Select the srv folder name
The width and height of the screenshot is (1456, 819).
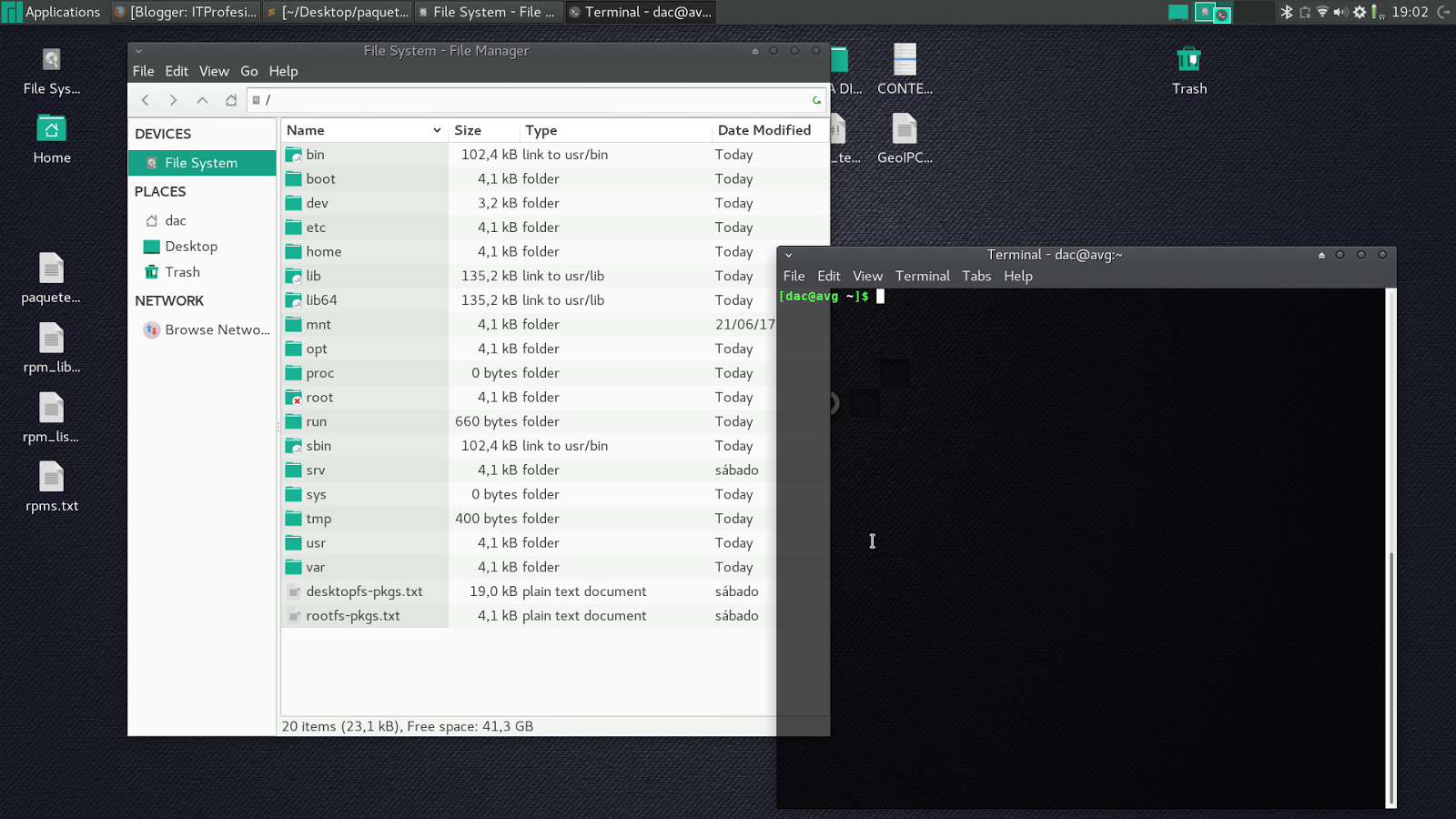[316, 470]
